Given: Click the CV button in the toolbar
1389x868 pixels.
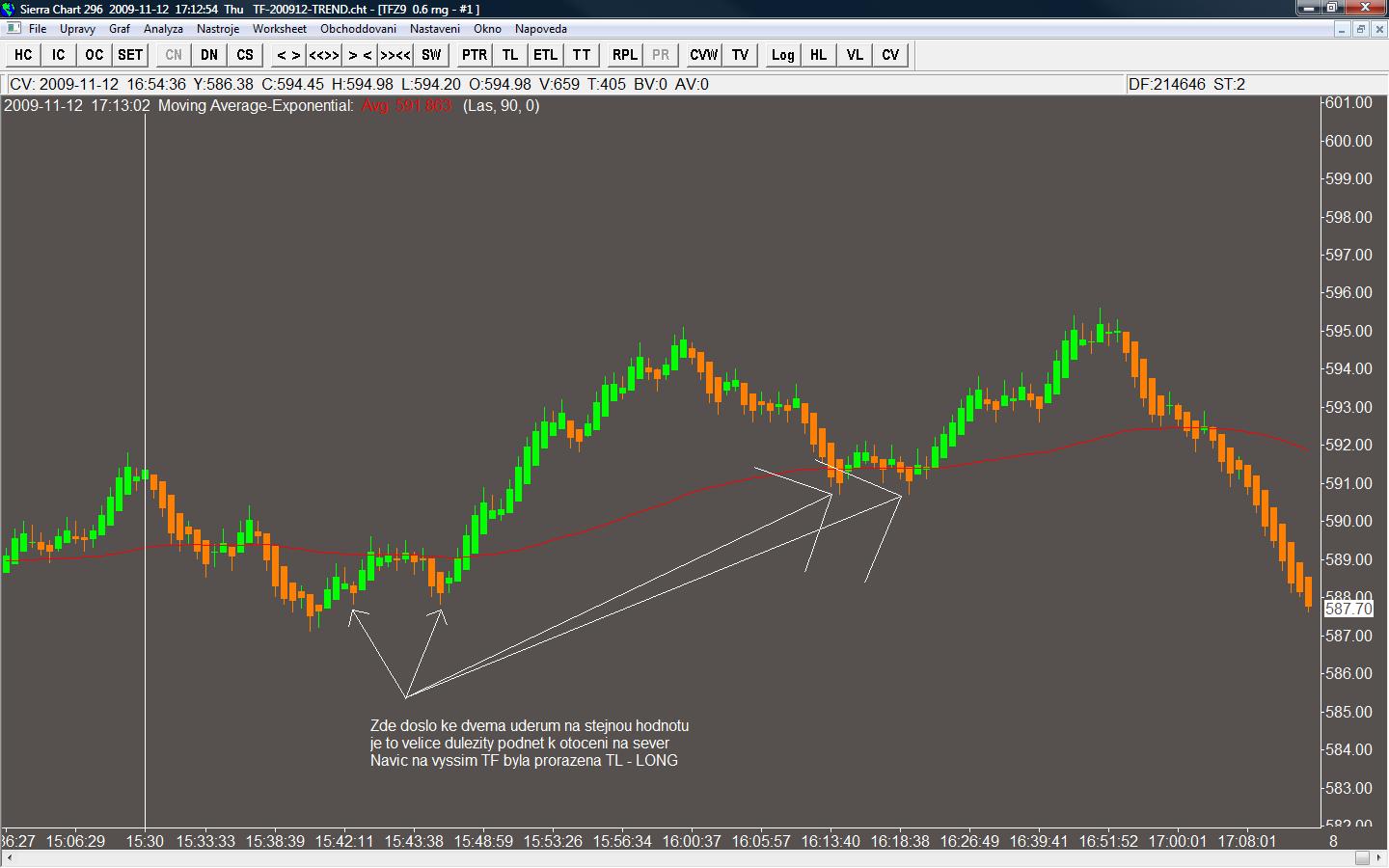Looking at the screenshot, I should [890, 55].
